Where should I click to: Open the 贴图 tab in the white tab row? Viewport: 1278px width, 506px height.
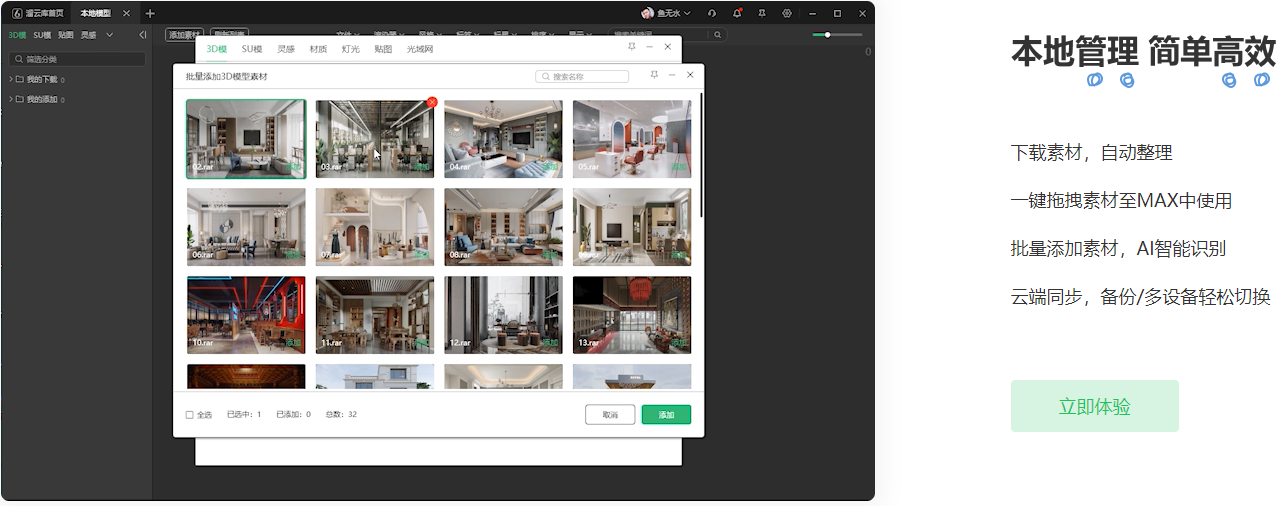pos(383,48)
